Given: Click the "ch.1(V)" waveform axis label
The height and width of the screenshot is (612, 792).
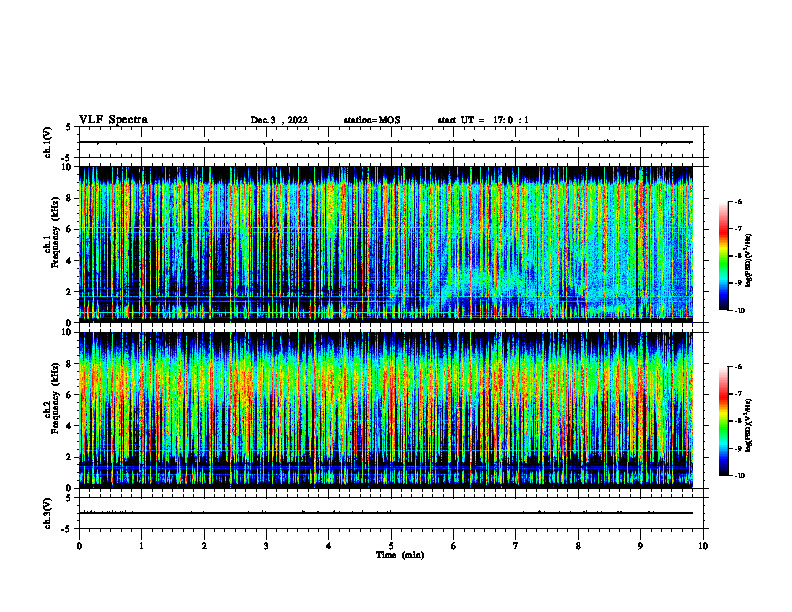Looking at the screenshot, I should coord(48,142).
